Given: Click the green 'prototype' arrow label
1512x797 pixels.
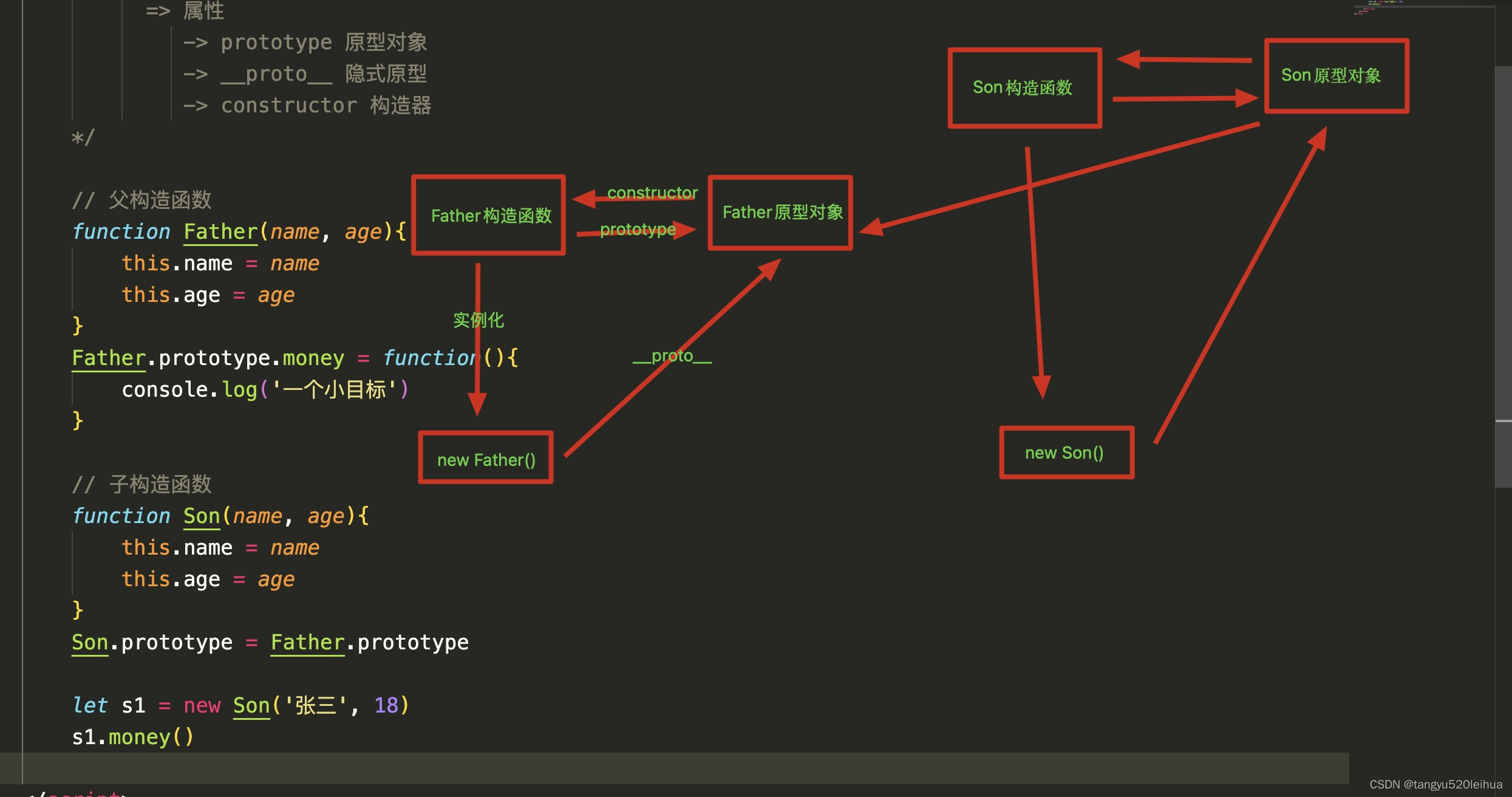Looking at the screenshot, I should point(638,229).
